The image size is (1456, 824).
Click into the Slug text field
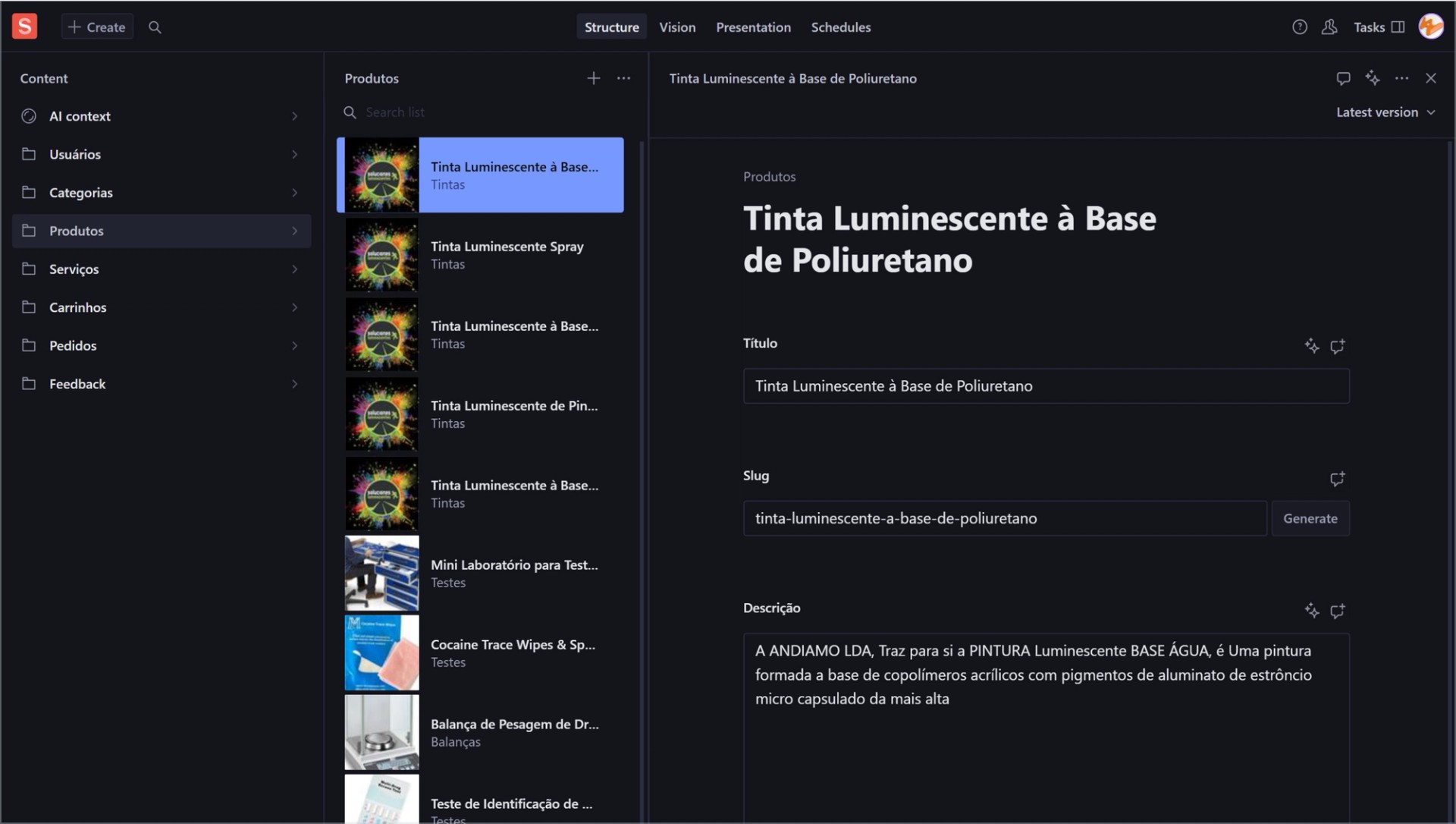click(x=1004, y=518)
